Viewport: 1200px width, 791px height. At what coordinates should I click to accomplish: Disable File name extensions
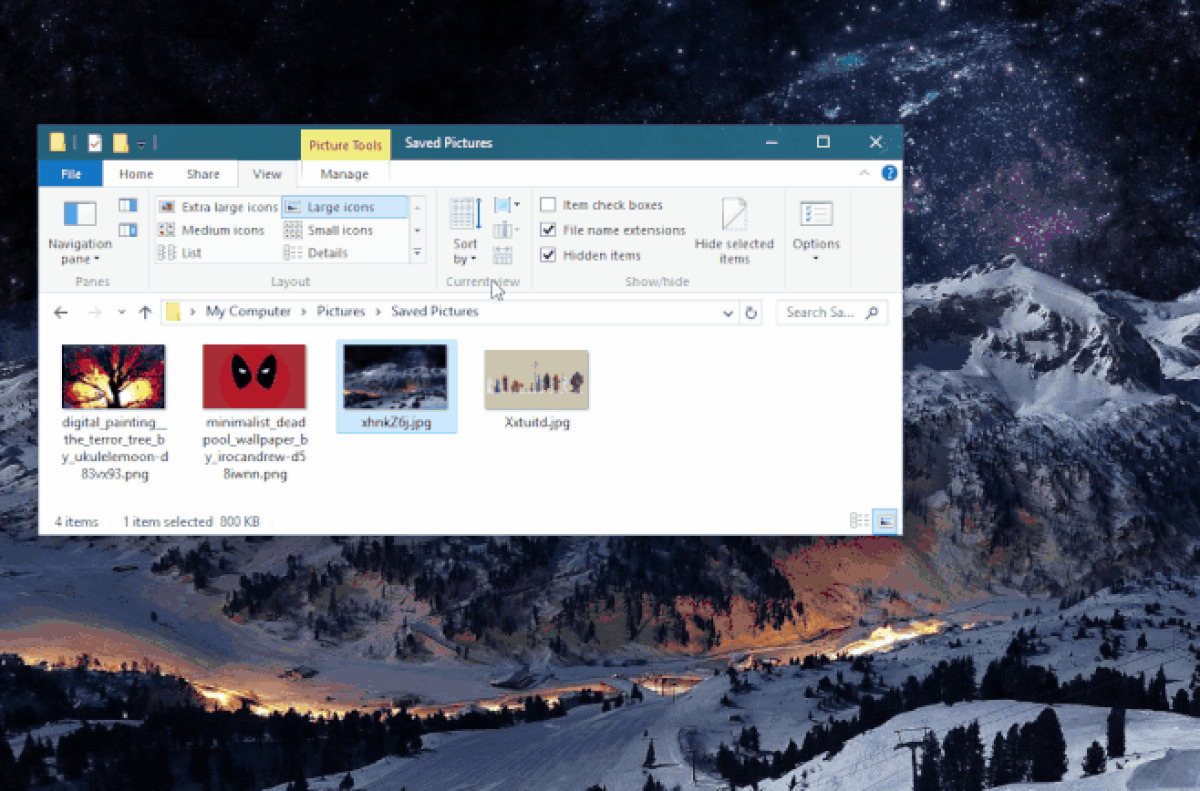click(548, 229)
